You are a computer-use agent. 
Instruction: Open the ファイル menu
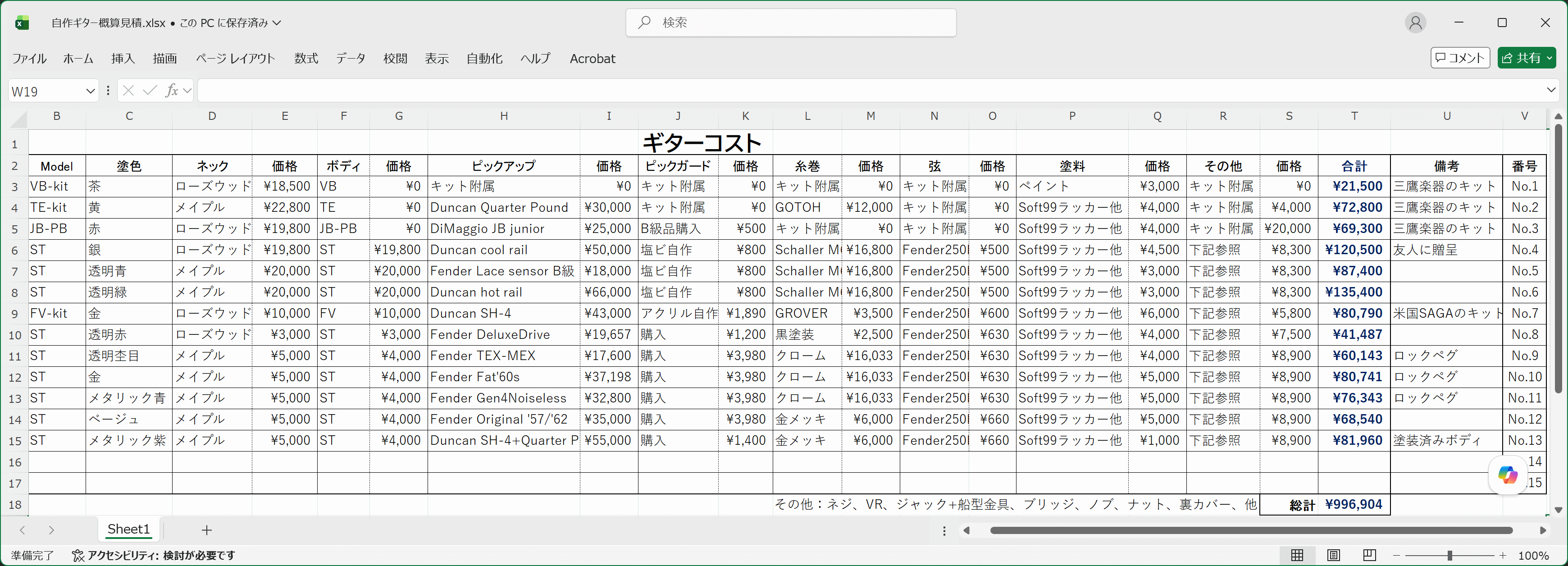[x=29, y=59]
